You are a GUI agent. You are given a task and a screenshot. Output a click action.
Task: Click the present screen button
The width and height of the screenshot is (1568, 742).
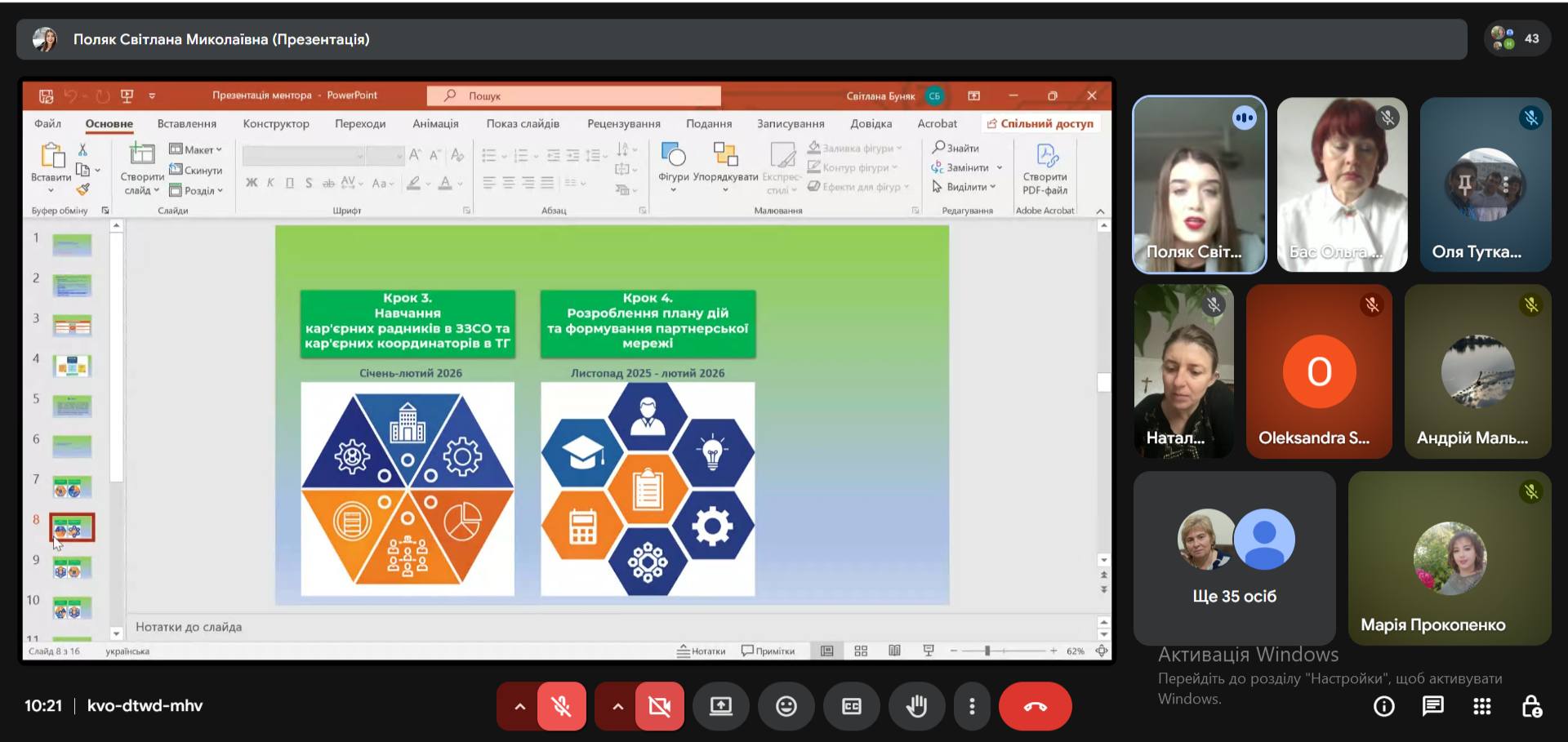pyautogui.click(x=720, y=706)
